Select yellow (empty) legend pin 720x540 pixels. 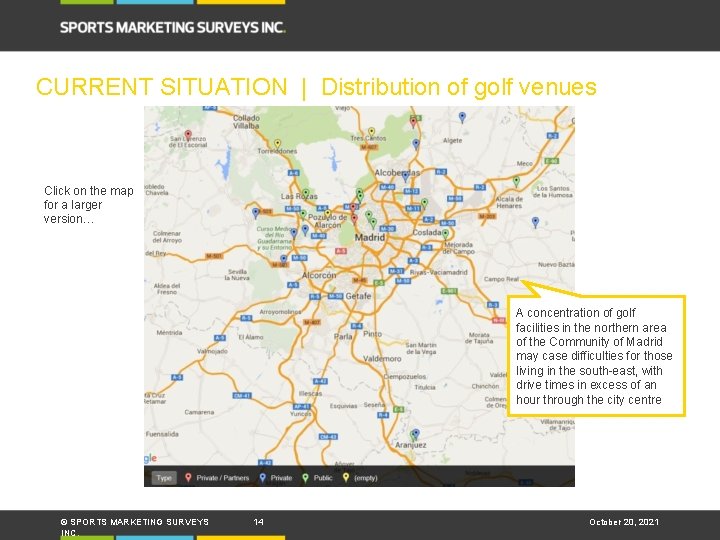click(x=346, y=478)
